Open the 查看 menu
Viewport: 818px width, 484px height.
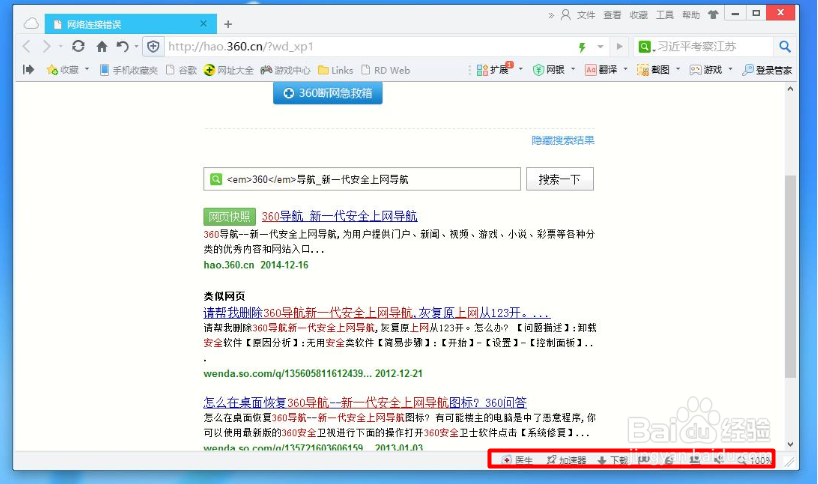[612, 15]
